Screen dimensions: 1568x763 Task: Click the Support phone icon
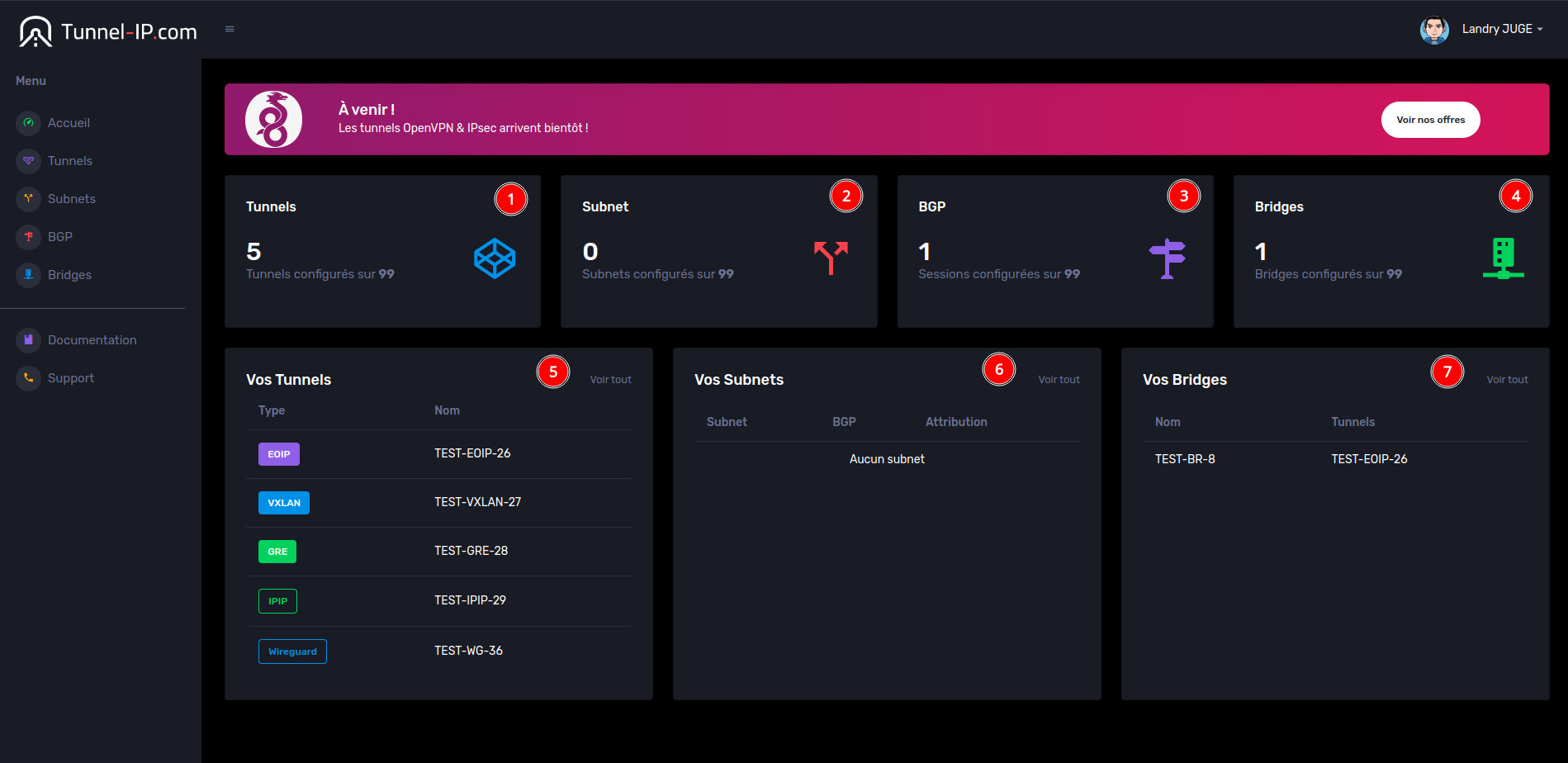(x=28, y=378)
